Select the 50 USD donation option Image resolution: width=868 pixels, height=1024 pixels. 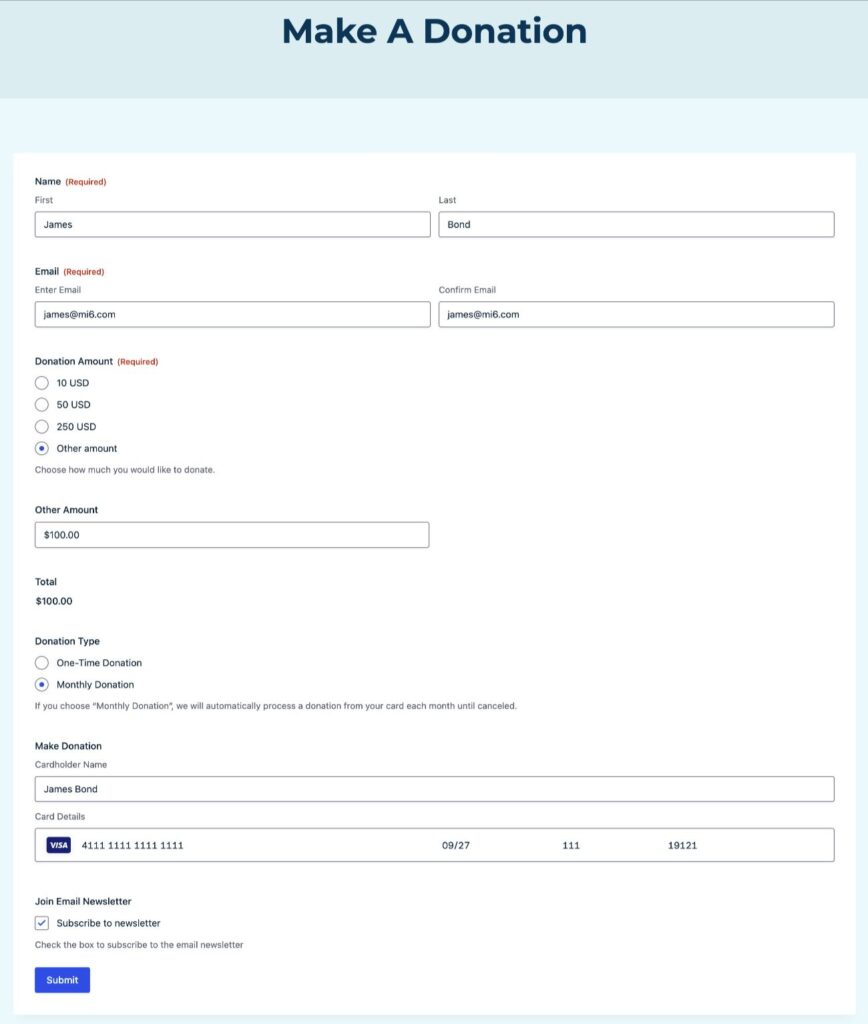click(42, 405)
